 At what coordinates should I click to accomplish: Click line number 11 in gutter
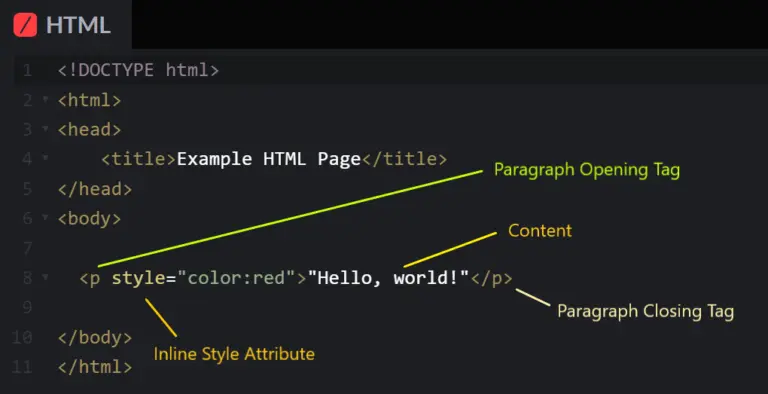pyautogui.click(x=22, y=367)
